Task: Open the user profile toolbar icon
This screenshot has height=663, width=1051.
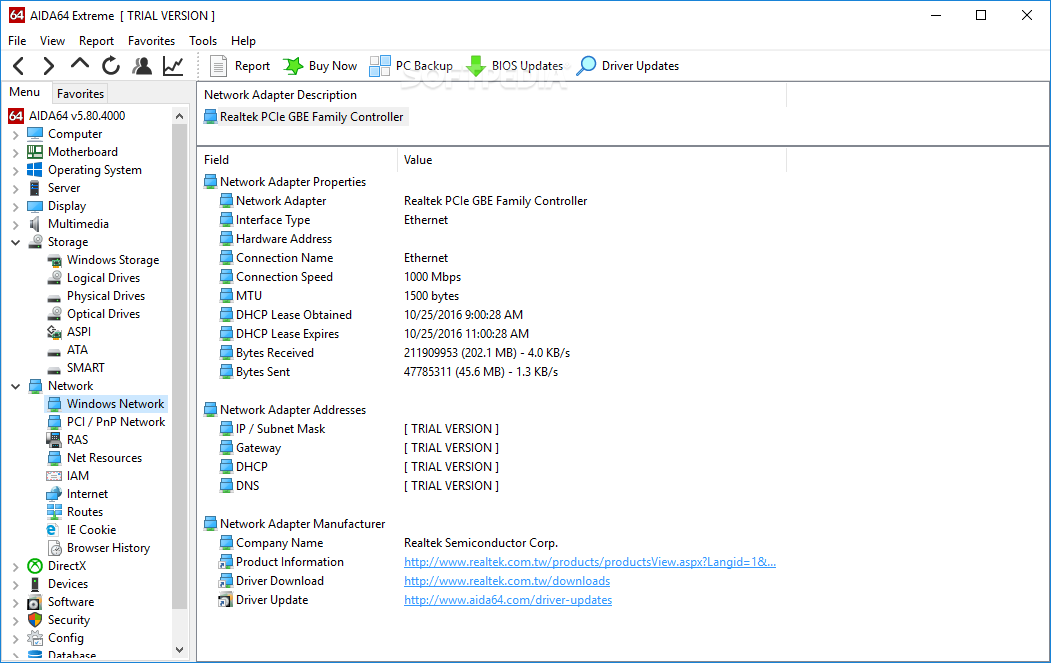Action: tap(141, 66)
